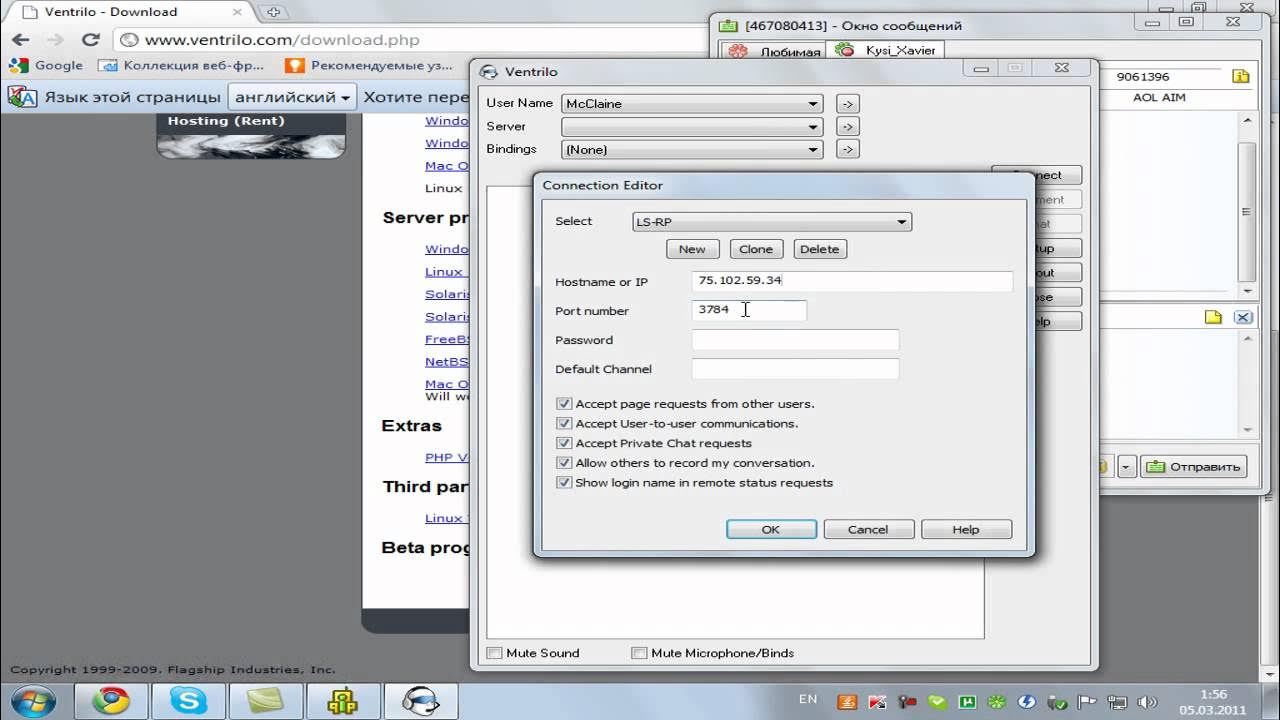1280x720 pixels.
Task: Click Chrome address bar
Action: tap(412, 40)
